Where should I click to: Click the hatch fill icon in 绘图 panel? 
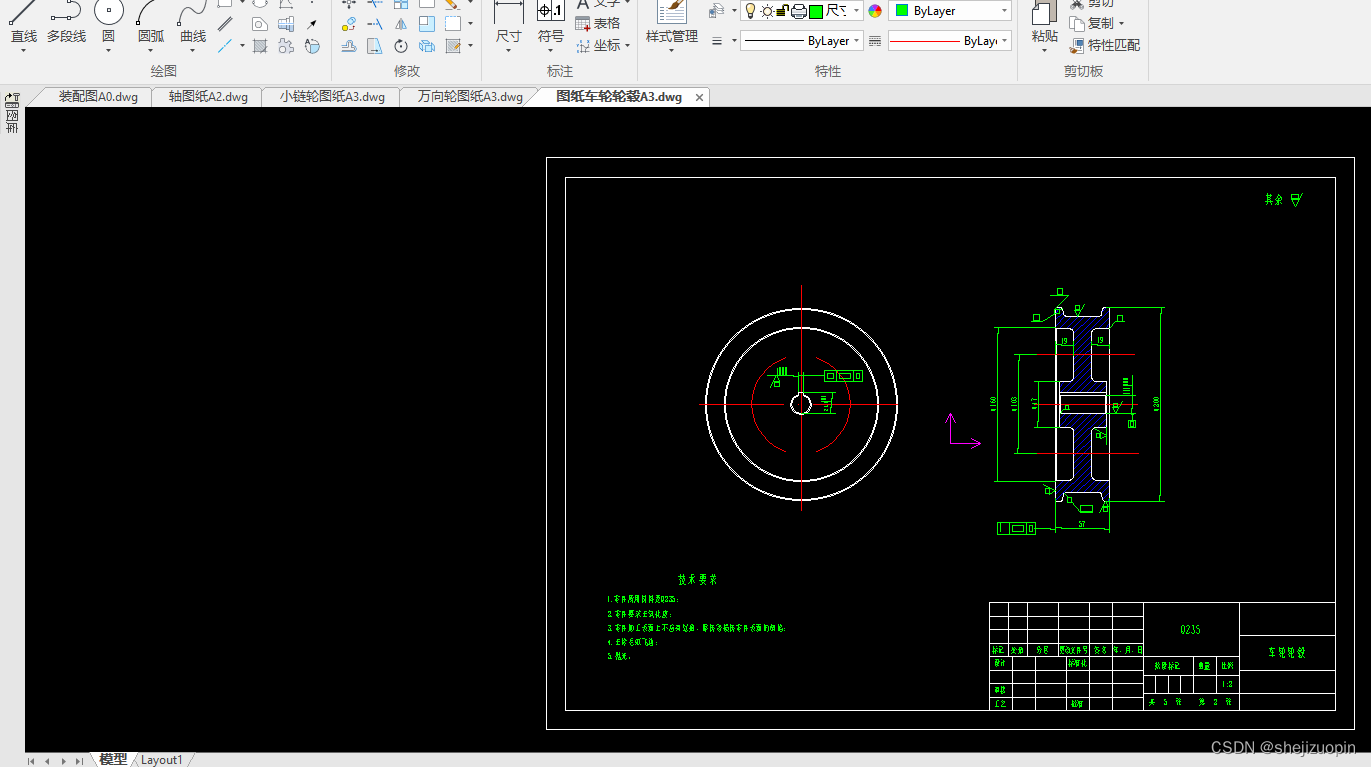[x=260, y=46]
